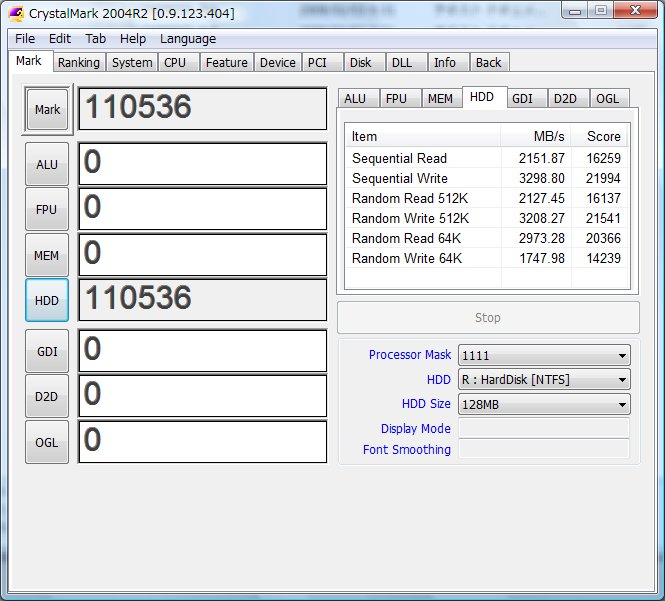Click the OGL score field showing 0
The image size is (665, 601).
[x=203, y=442]
